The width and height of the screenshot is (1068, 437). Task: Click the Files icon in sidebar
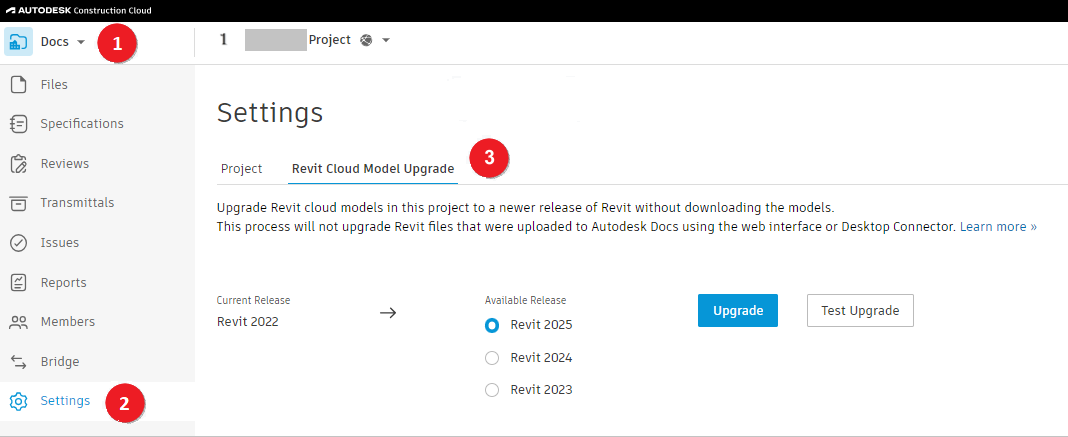pos(18,85)
